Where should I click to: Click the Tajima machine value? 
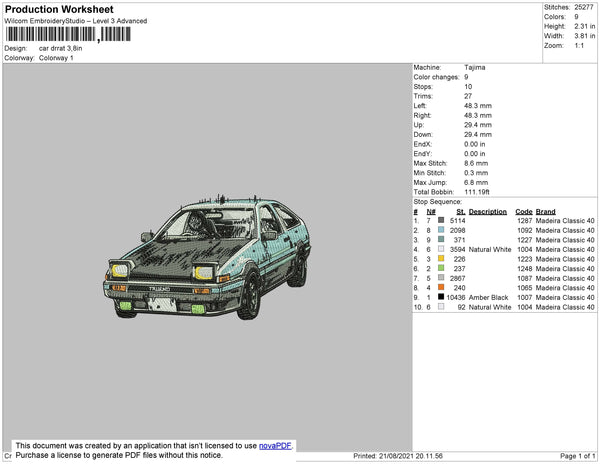click(x=476, y=68)
